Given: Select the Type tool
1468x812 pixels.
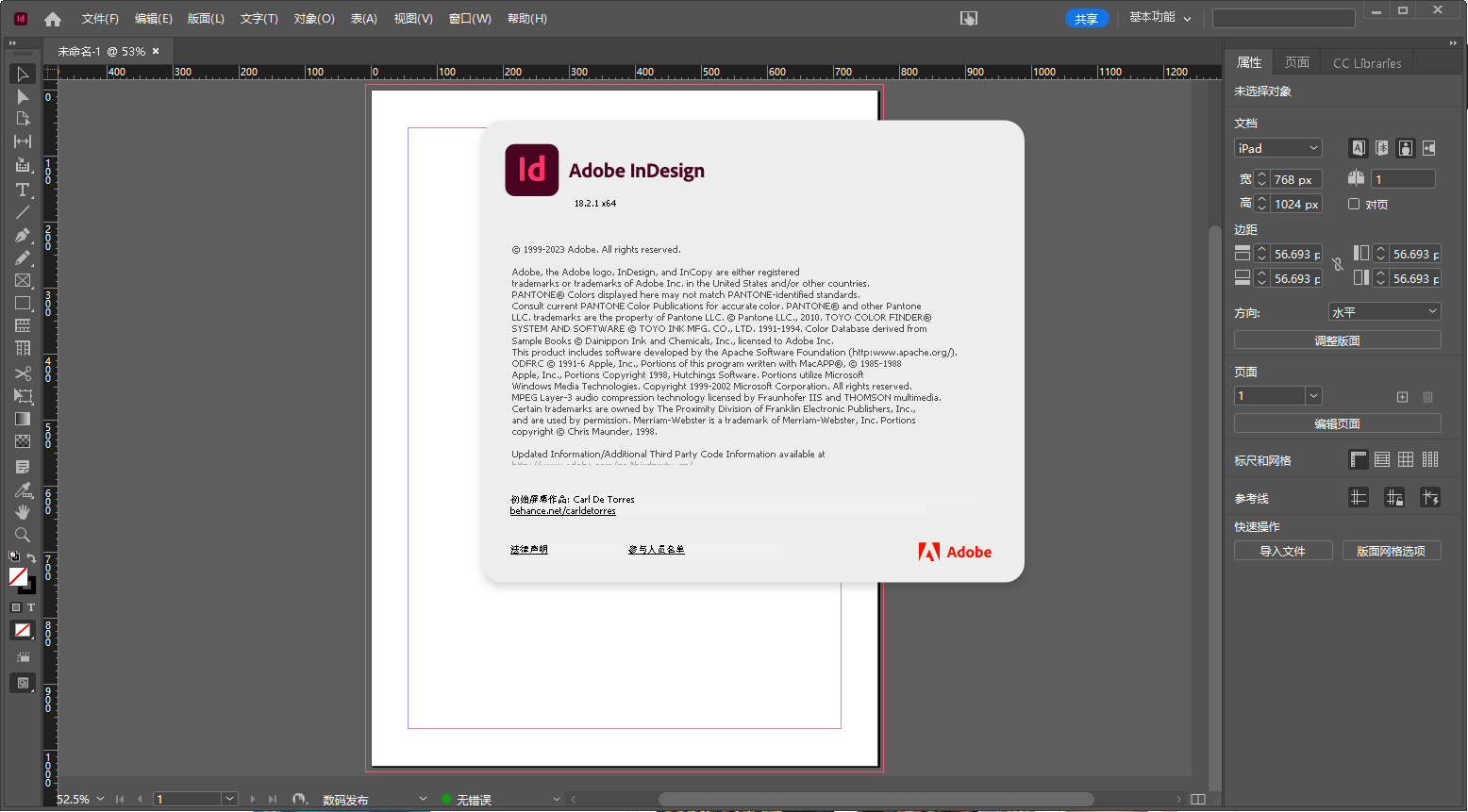Looking at the screenshot, I should point(23,190).
